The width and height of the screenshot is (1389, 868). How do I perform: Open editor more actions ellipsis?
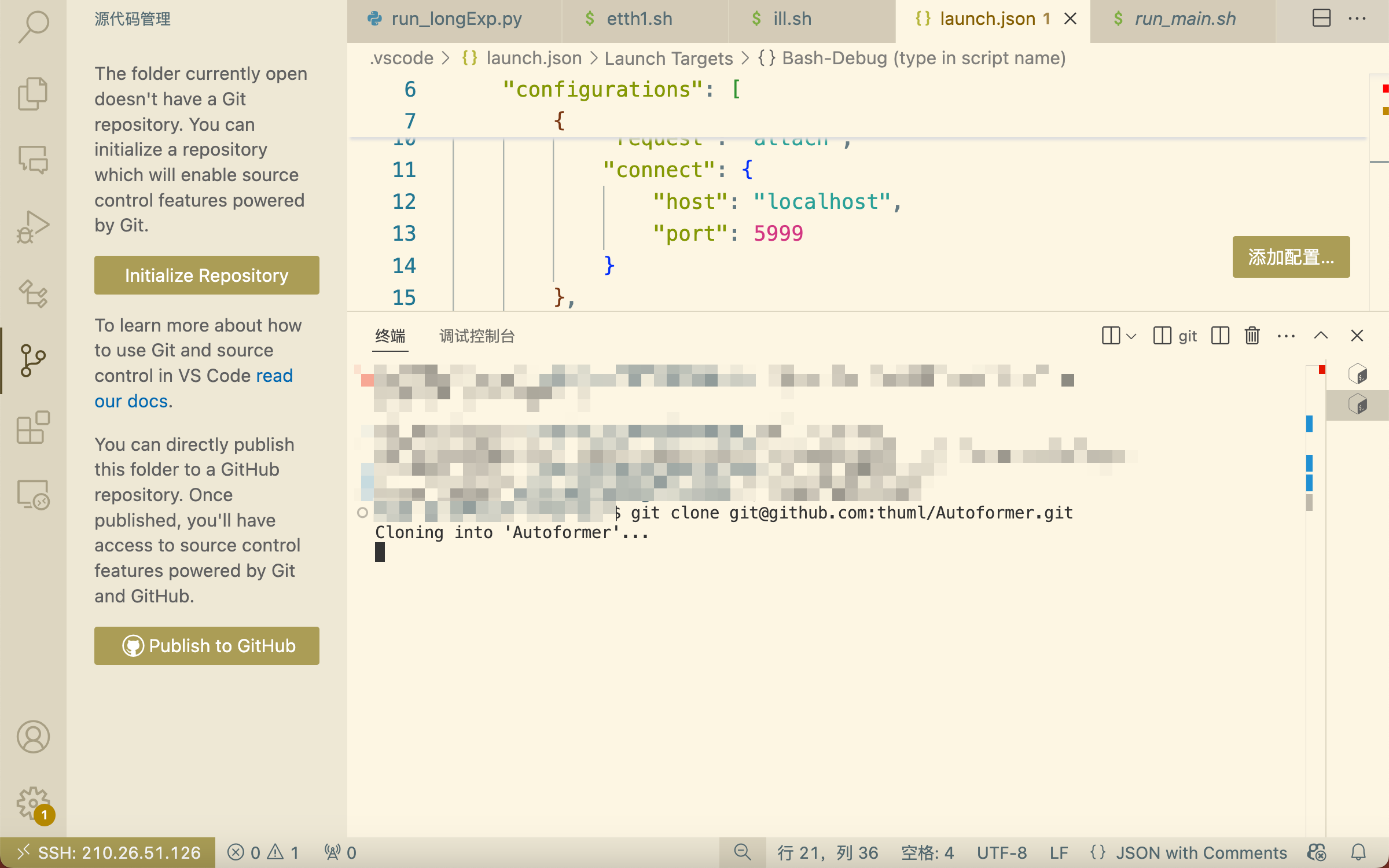click(1357, 19)
